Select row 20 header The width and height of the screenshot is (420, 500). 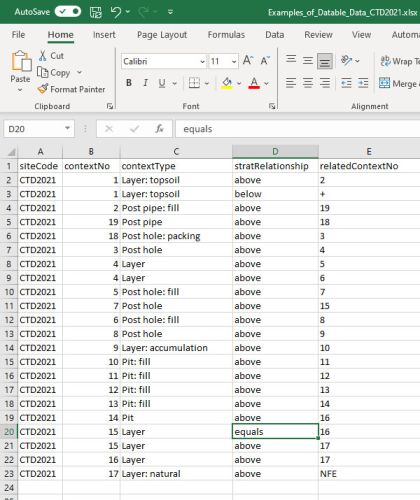9,432
